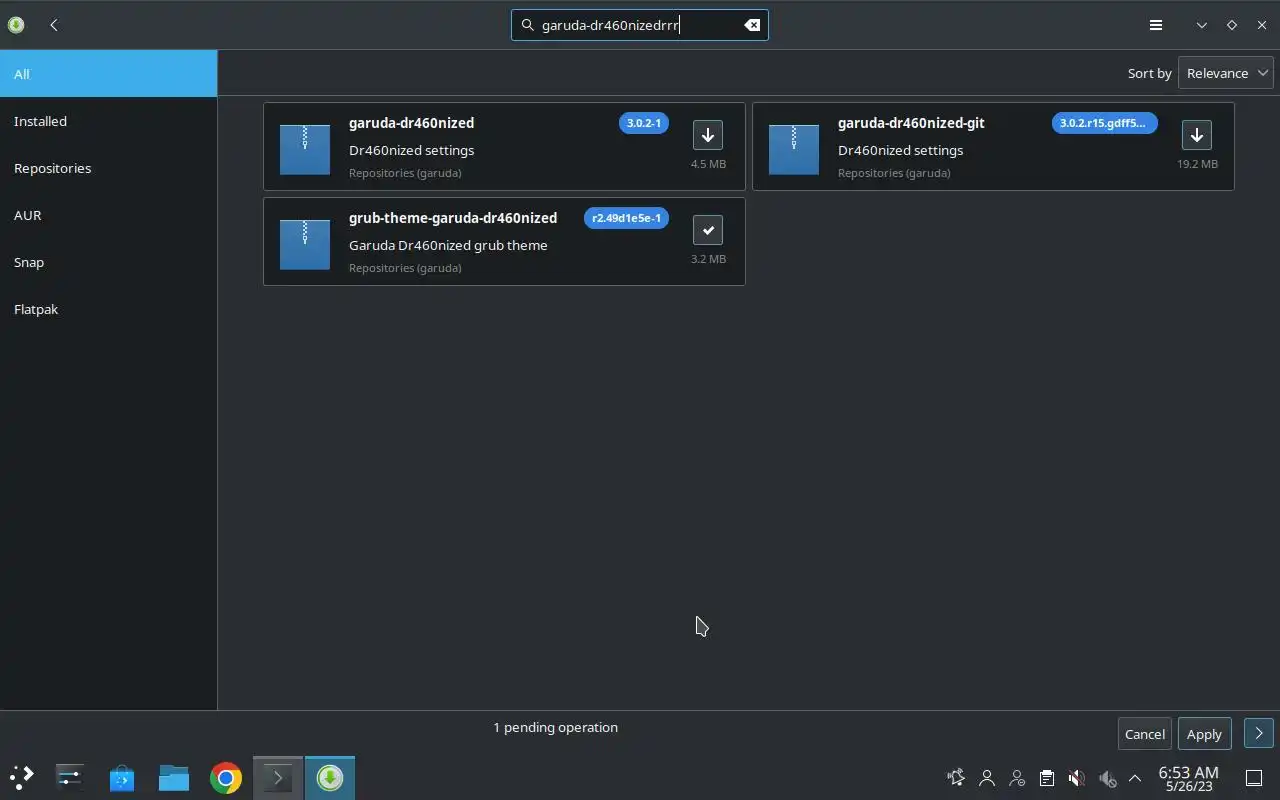
Task: Click the Pamac taskbar entry
Action: point(330,777)
